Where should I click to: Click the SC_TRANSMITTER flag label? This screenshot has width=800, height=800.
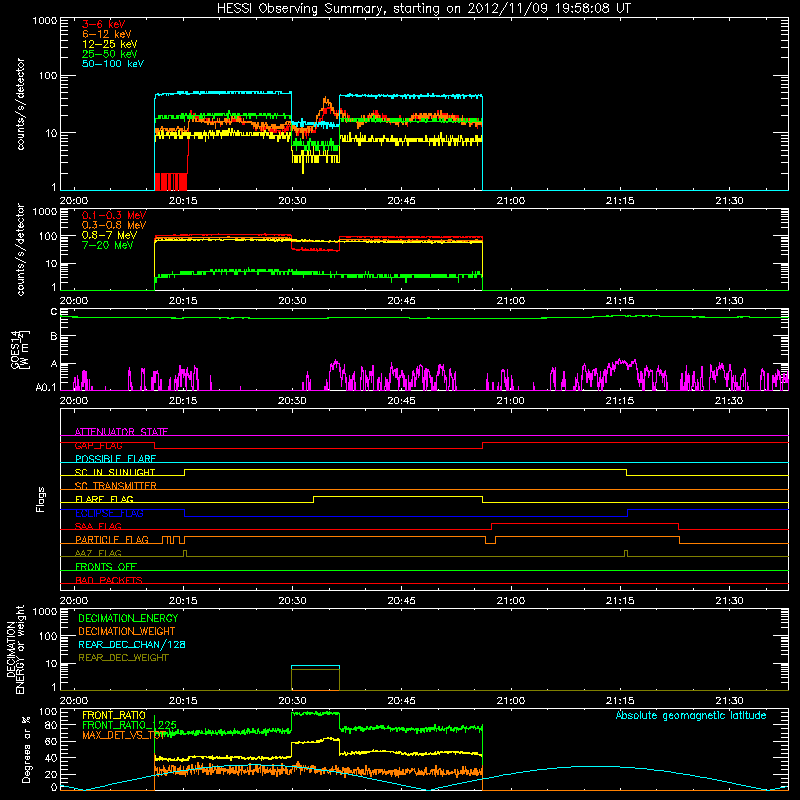[x=116, y=486]
